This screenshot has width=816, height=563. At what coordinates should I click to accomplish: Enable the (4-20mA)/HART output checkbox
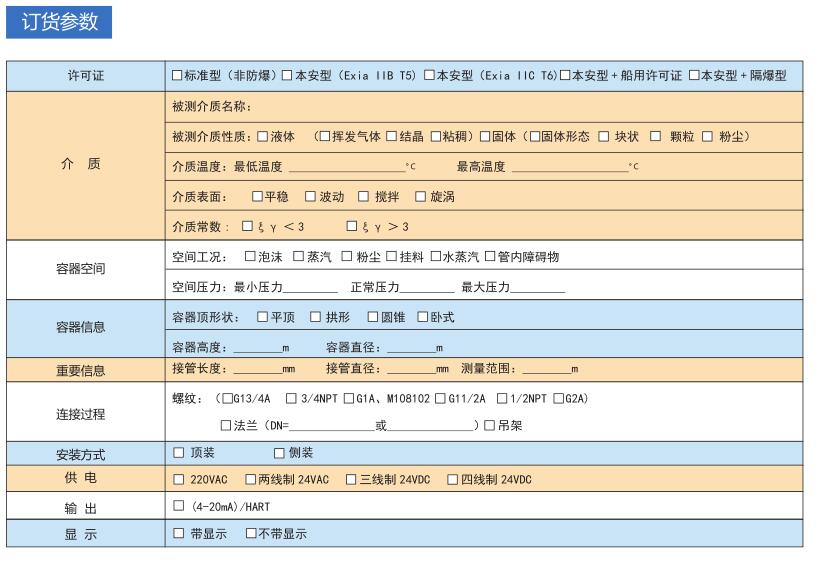click(179, 507)
